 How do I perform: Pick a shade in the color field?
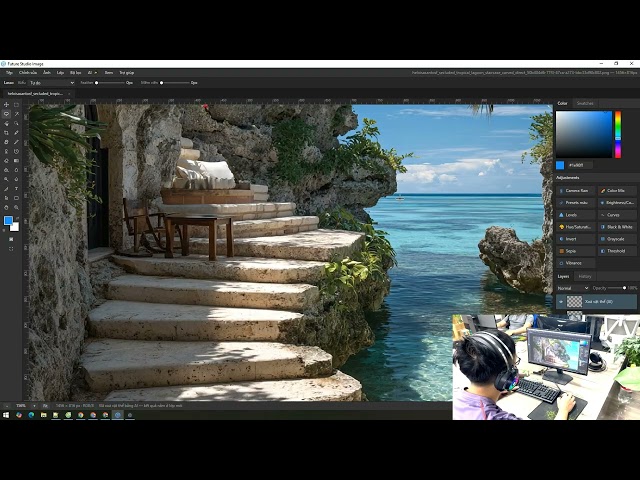[x=584, y=134]
